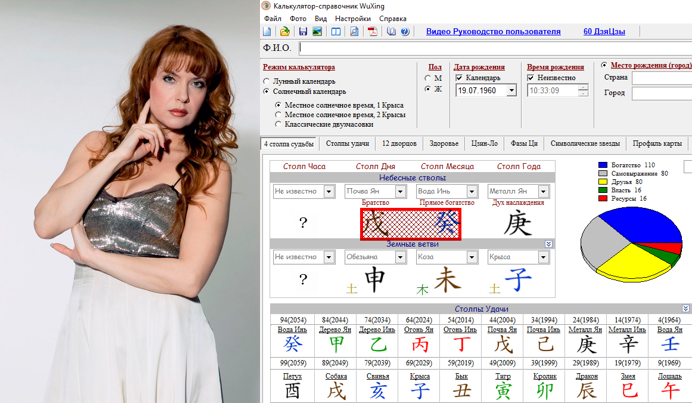The width and height of the screenshot is (696, 403).
Task: Open the Справка menu
Action: tap(392, 19)
